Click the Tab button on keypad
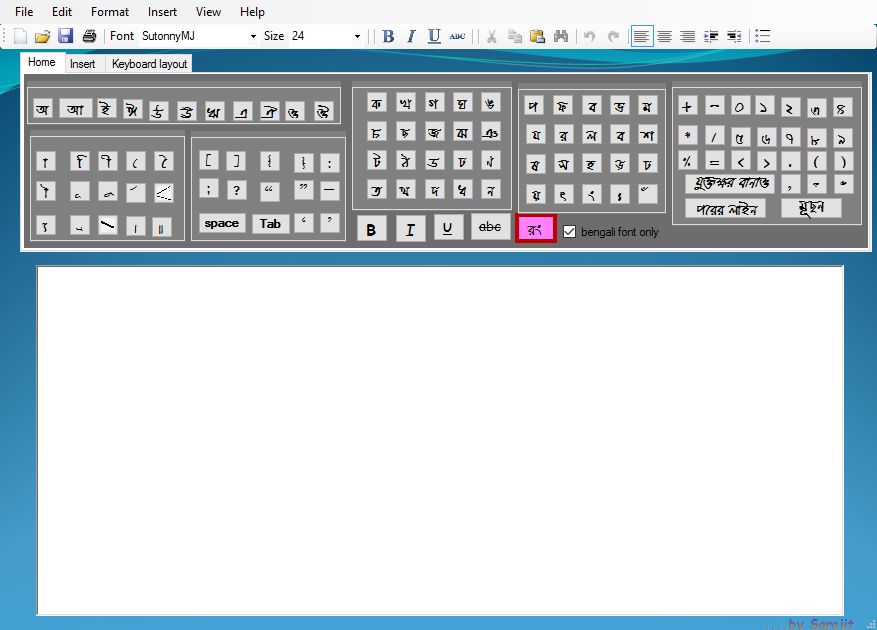Viewport: 877px width, 630px height. [270, 224]
